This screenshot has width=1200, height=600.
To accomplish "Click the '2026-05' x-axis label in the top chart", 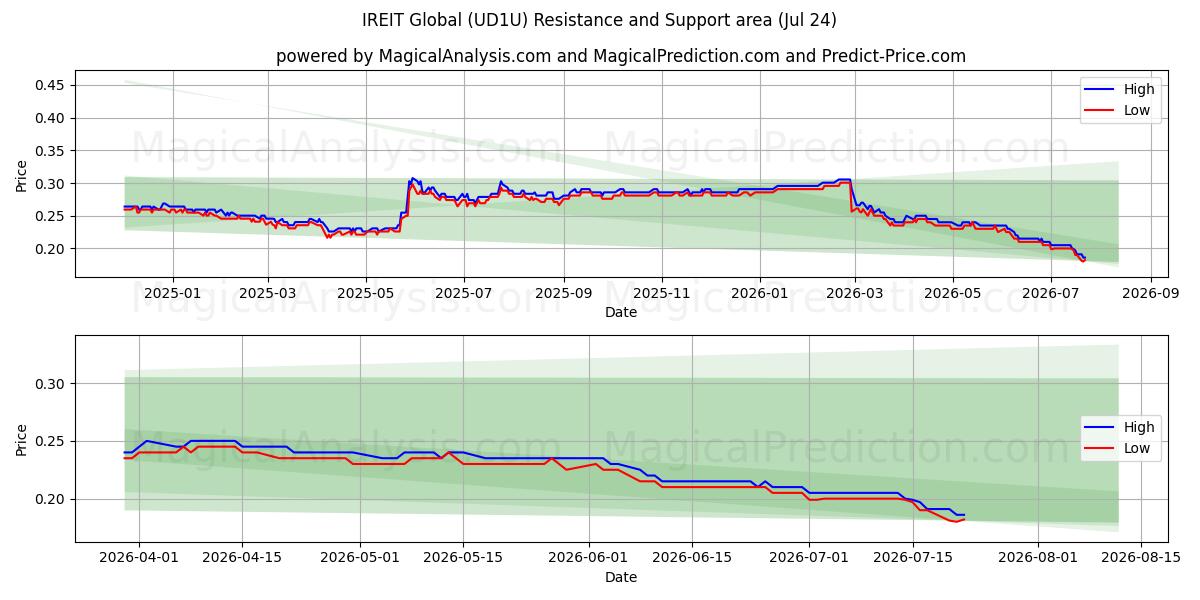I will tap(952, 294).
